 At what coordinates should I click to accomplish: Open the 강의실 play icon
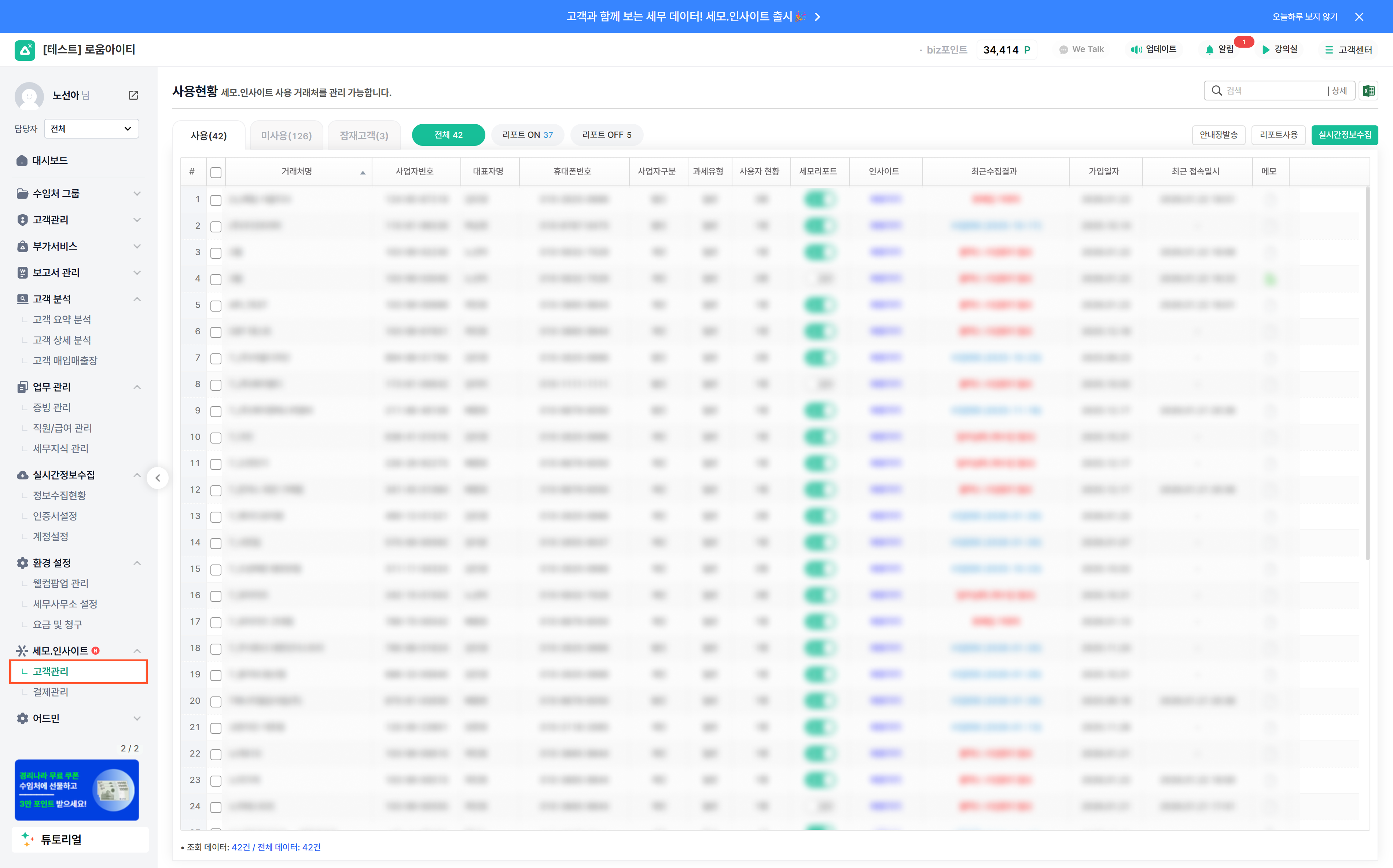point(1265,49)
